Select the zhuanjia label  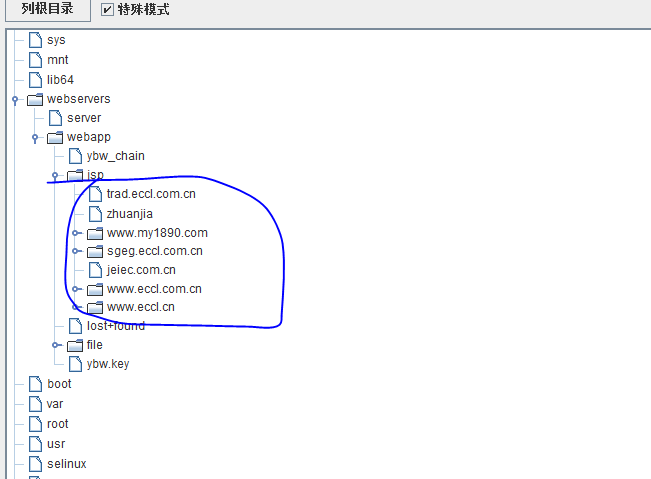click(130, 214)
